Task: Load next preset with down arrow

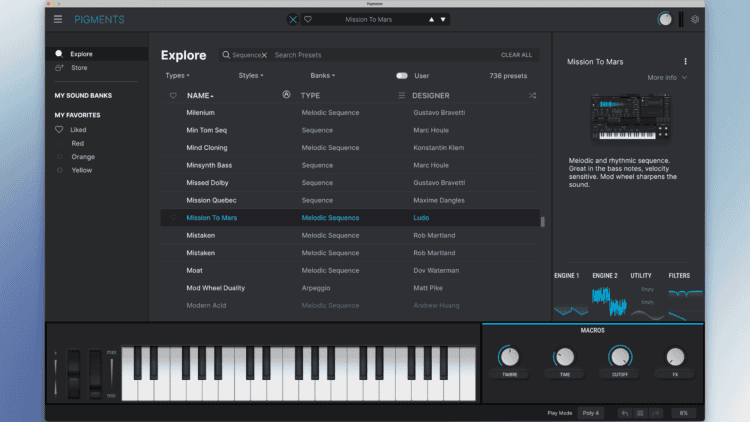Action: point(443,20)
